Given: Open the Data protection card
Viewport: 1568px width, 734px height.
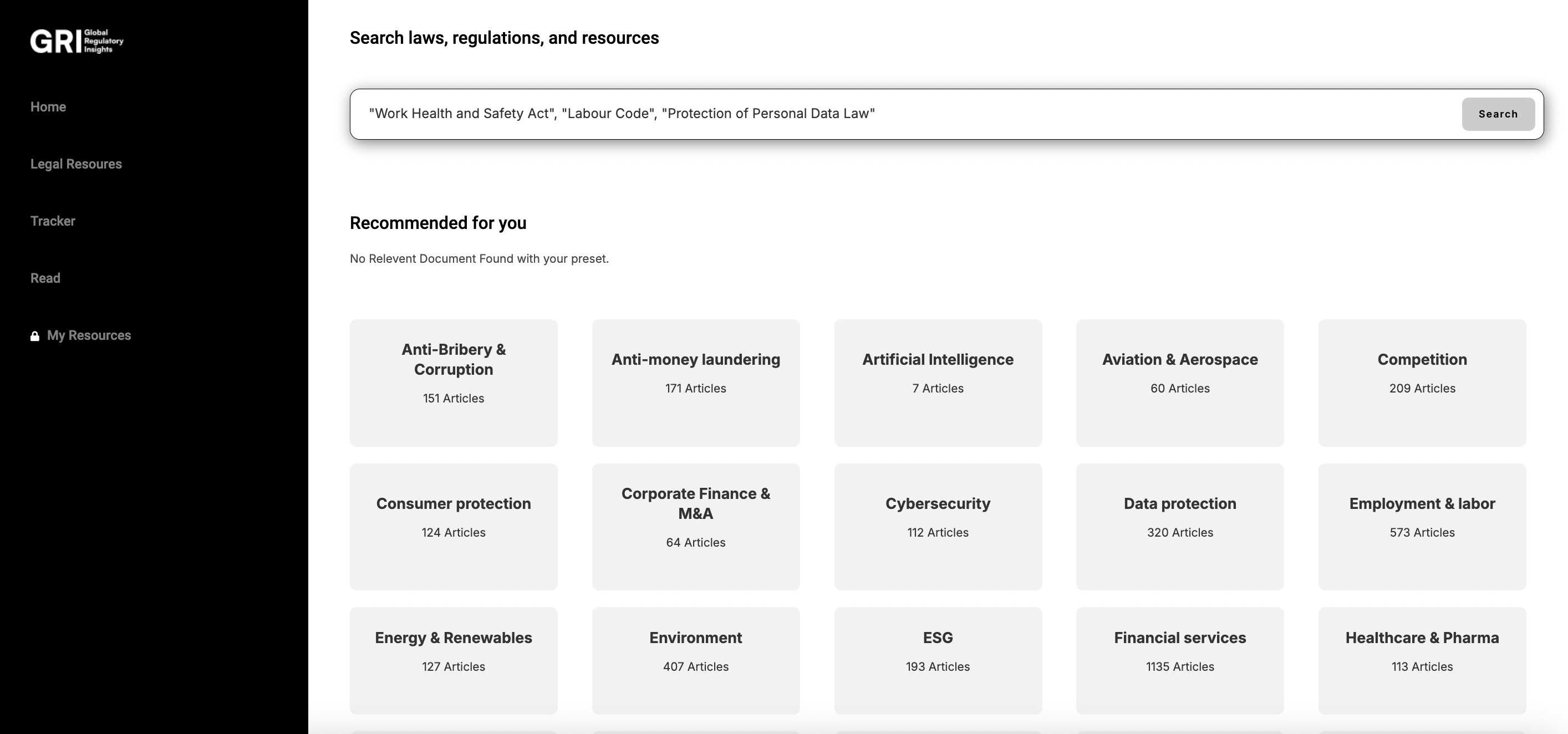Looking at the screenshot, I should tap(1180, 527).
